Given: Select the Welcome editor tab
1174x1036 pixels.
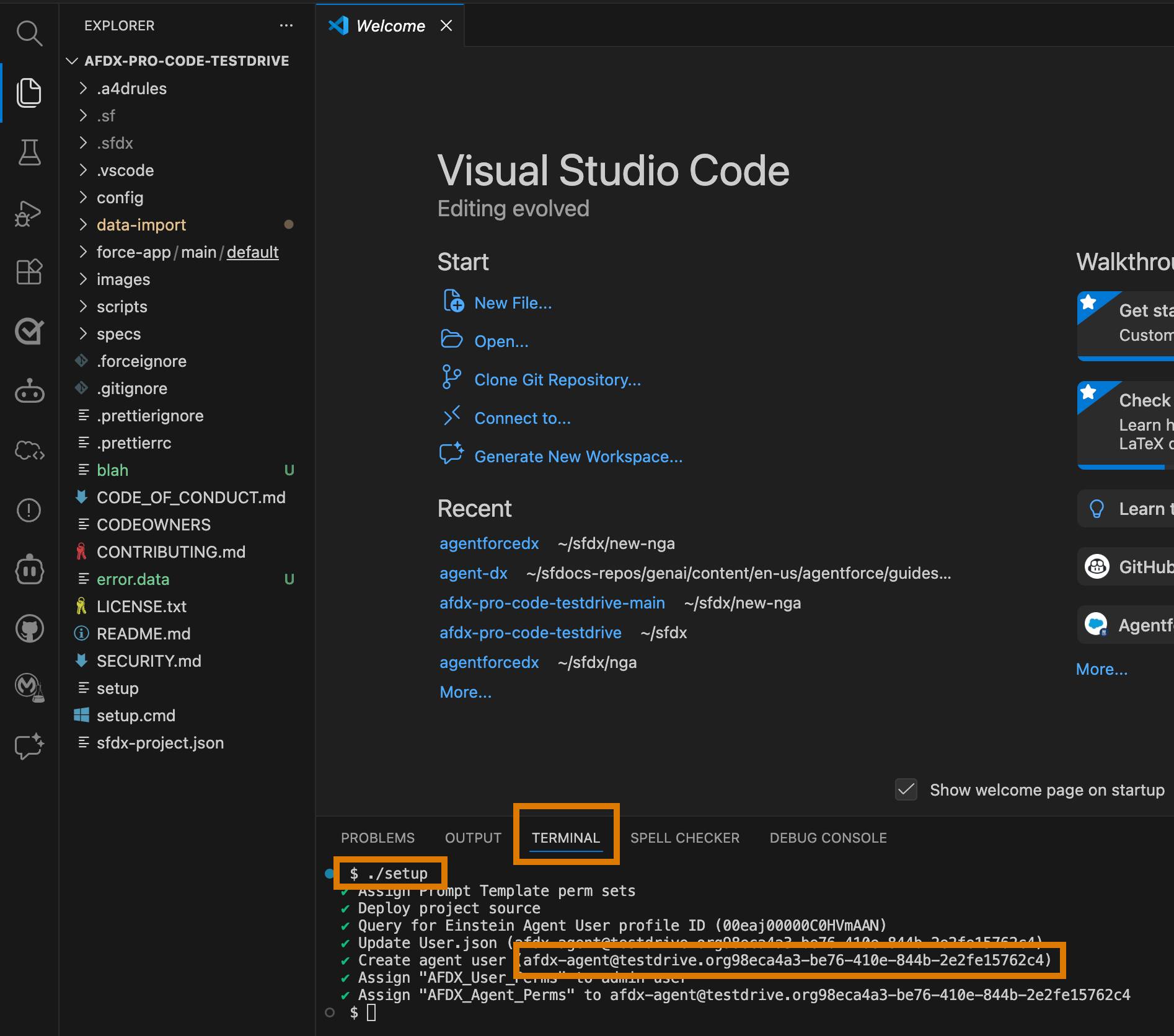Looking at the screenshot, I should coord(391,25).
